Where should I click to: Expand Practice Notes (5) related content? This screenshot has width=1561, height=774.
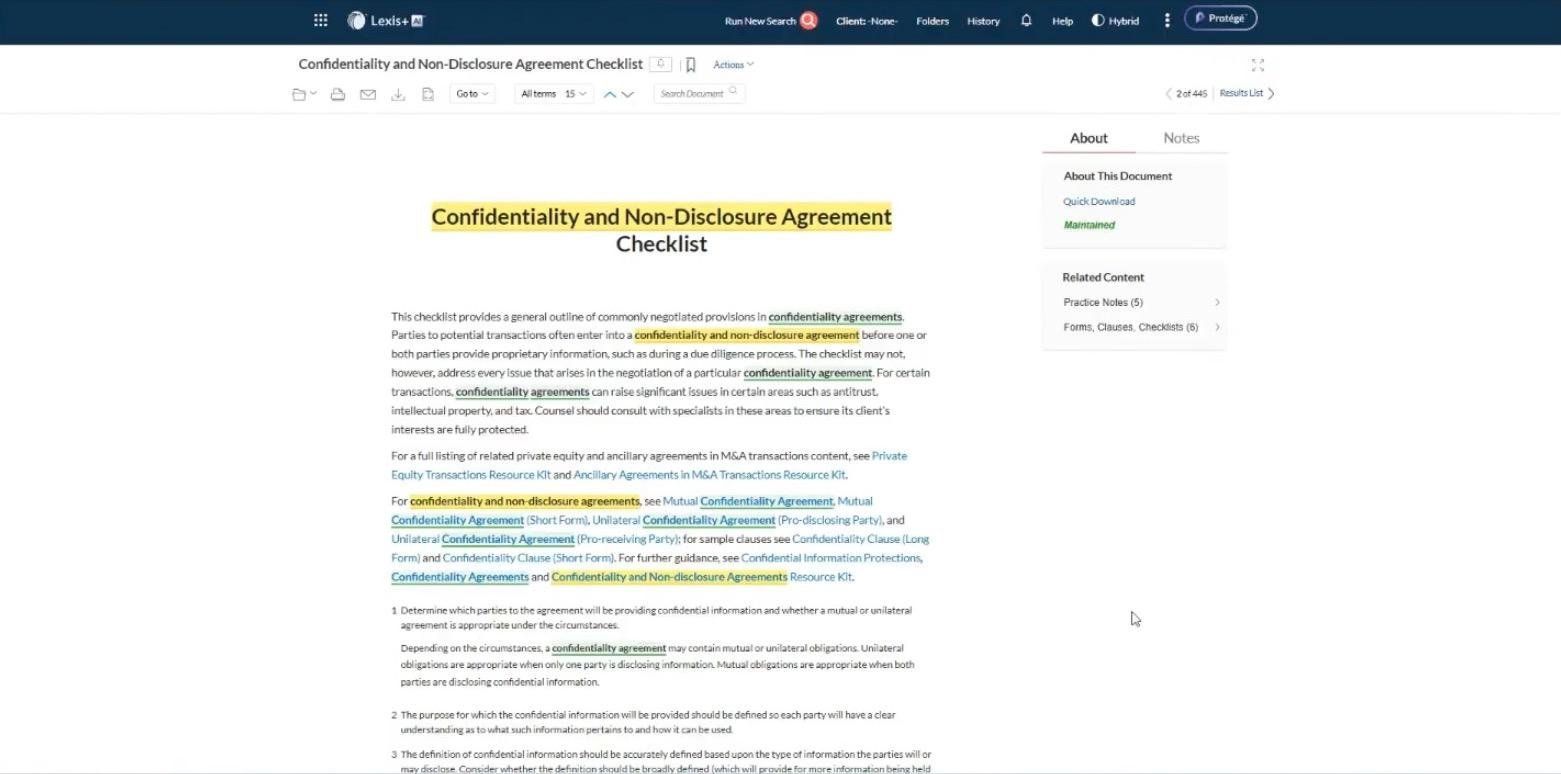click(1141, 302)
